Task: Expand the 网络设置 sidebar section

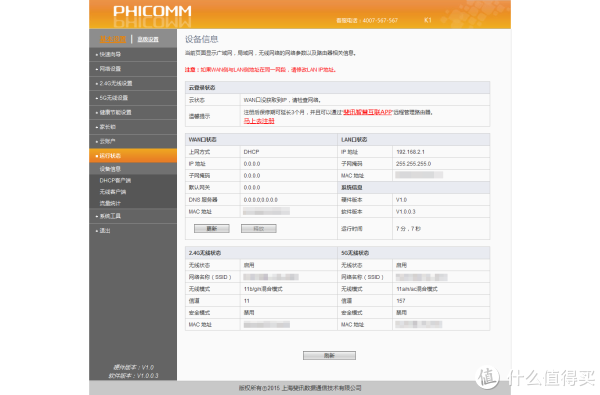Action: click(x=133, y=69)
